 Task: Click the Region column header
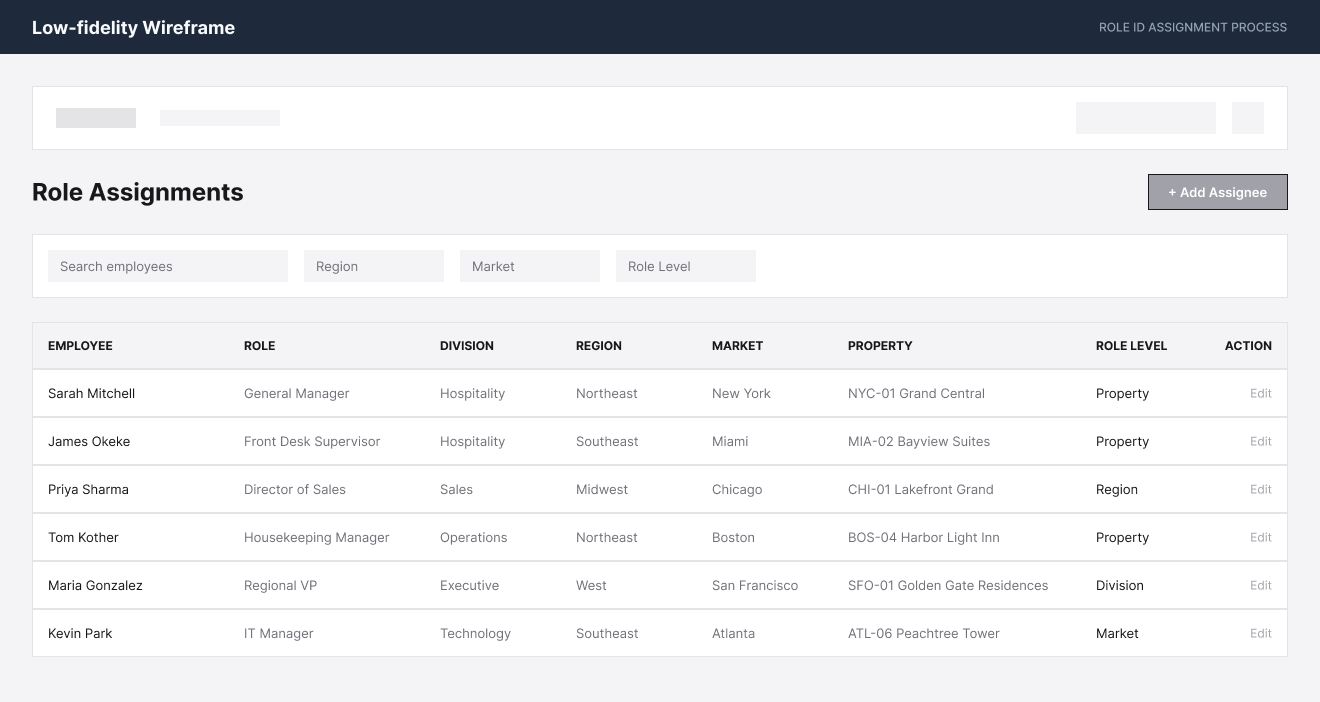(x=599, y=346)
